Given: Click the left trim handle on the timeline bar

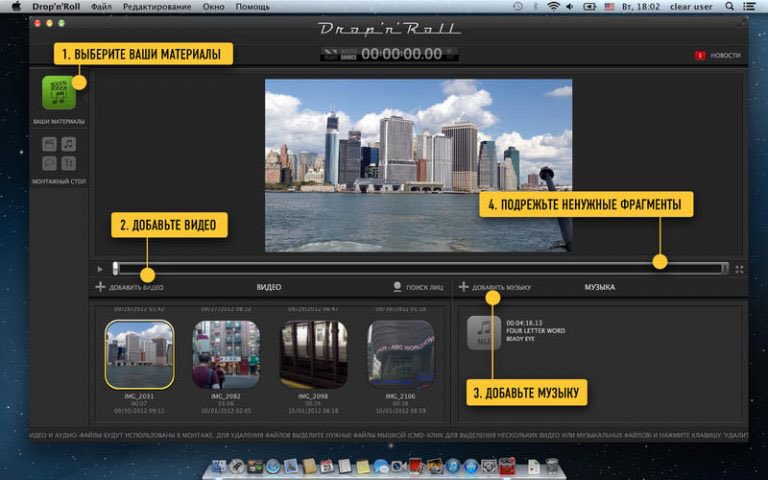Looking at the screenshot, I should 115,268.
